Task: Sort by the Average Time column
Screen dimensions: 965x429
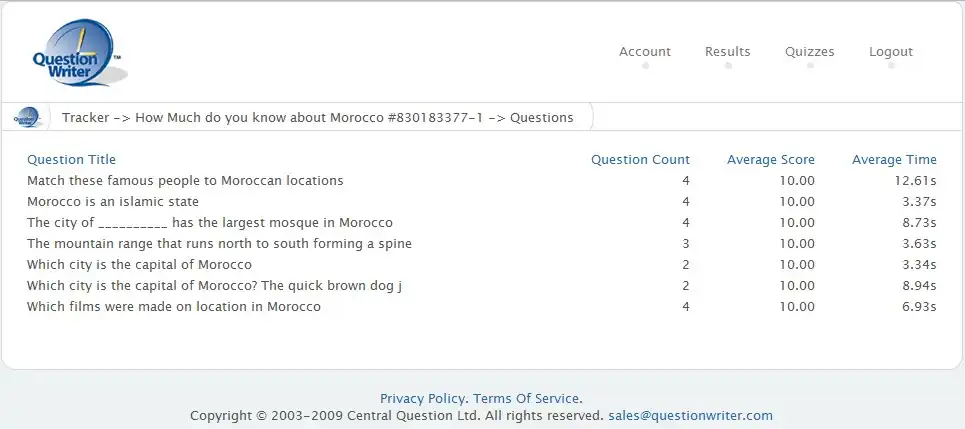Action: [894, 159]
